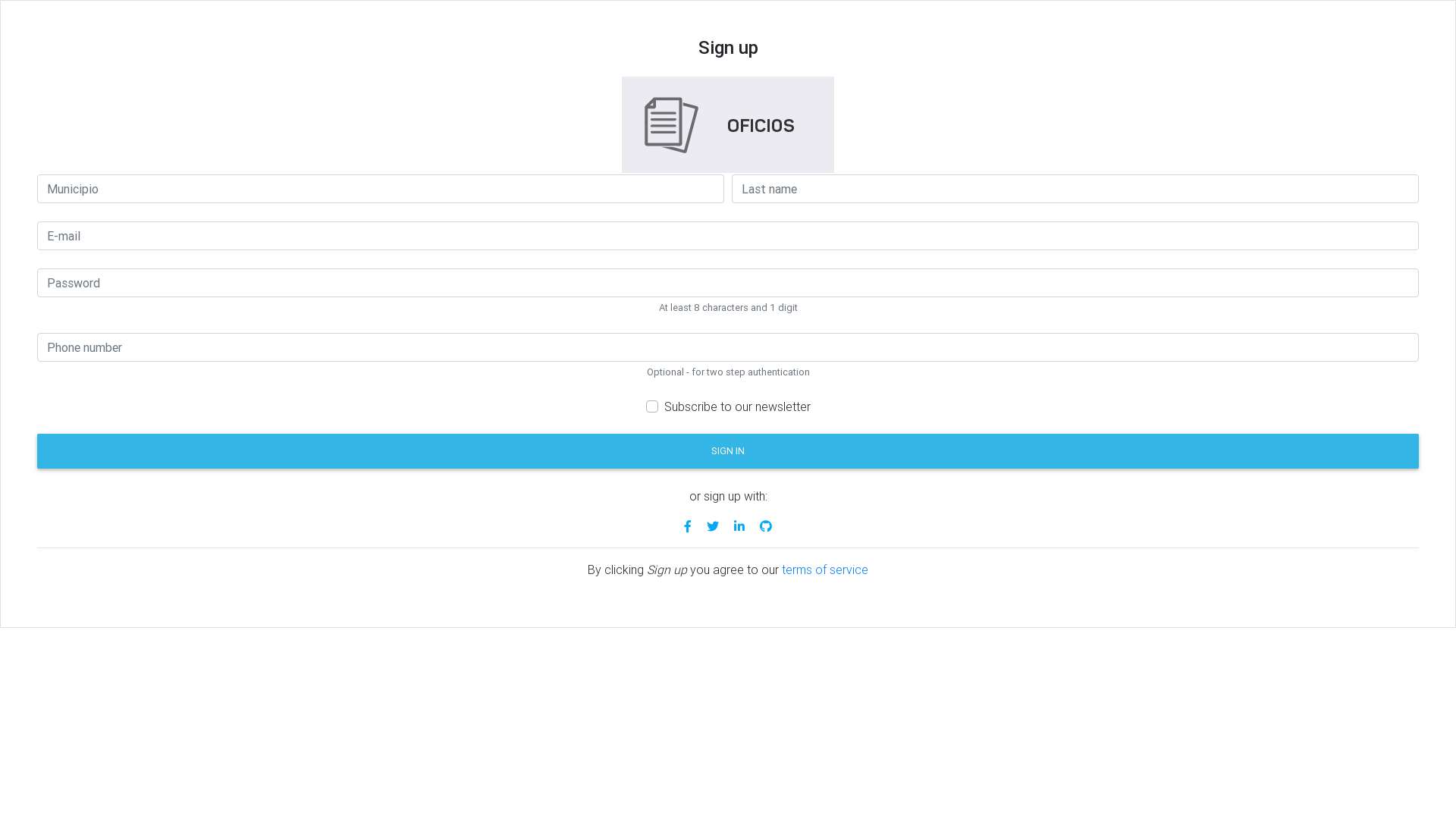The image size is (1456, 819).
Task: Click the 'Subscribe to our newsletter' label
Action: click(737, 407)
